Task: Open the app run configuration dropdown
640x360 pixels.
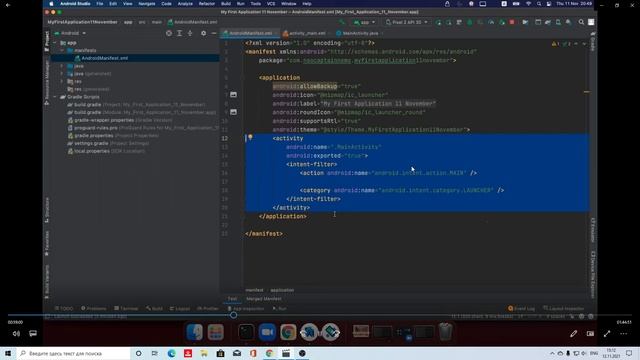Action: click(364, 22)
